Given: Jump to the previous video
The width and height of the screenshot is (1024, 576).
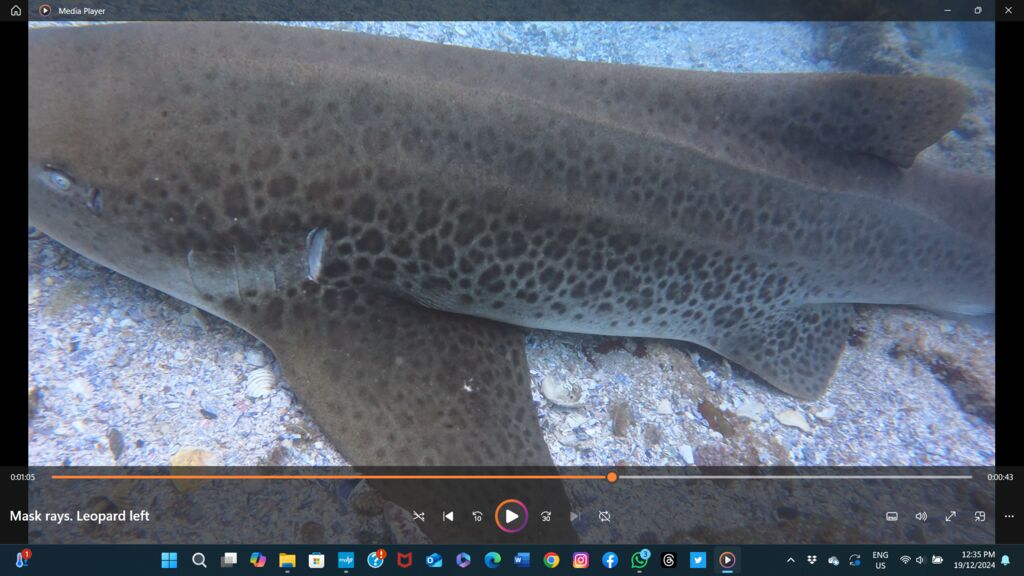Looking at the screenshot, I should (448, 517).
